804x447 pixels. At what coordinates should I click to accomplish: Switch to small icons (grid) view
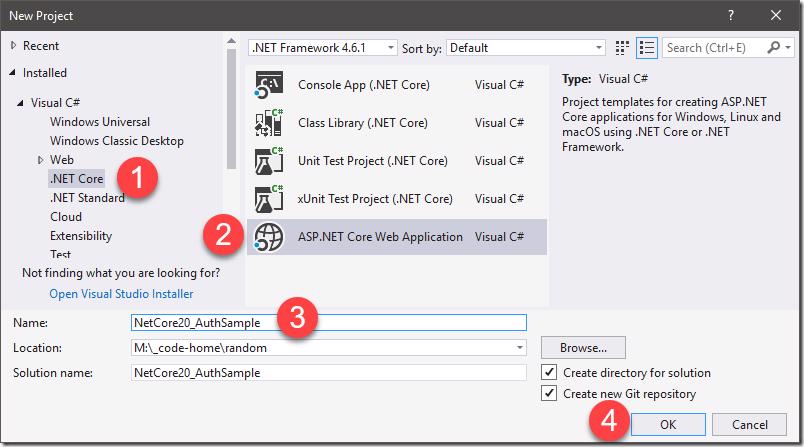point(622,48)
